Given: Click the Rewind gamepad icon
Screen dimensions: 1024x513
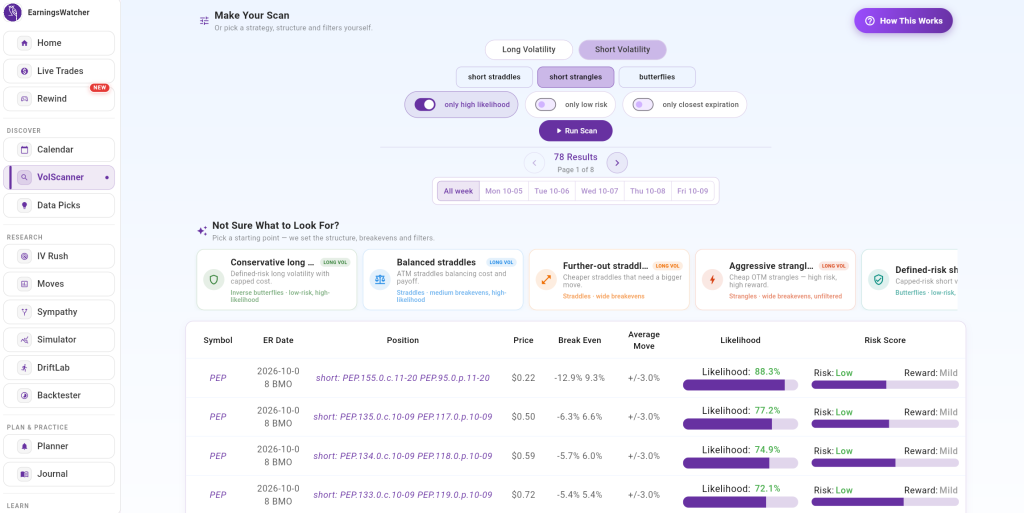Looking at the screenshot, I should coord(24,99).
